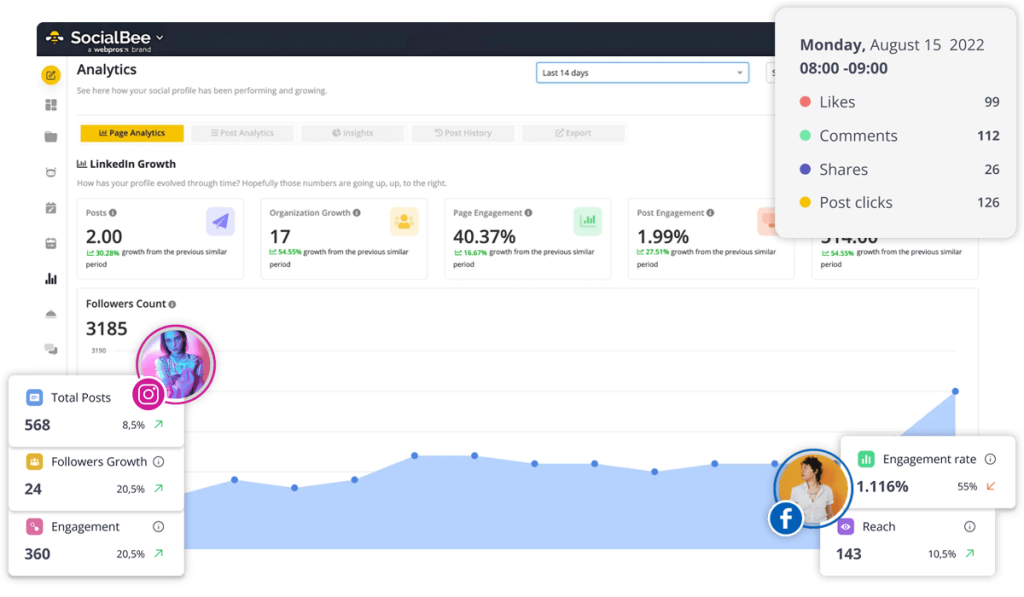Select the bar chart analytics sidebar icon
The width and height of the screenshot is (1024, 597).
click(x=51, y=279)
